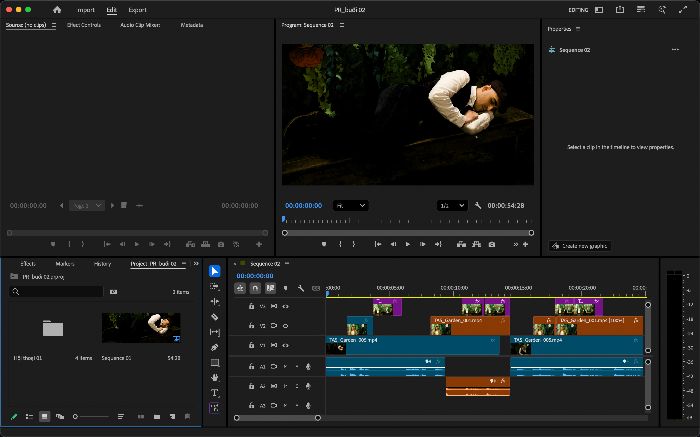Open Program monitor button editor plus

pos(525,244)
